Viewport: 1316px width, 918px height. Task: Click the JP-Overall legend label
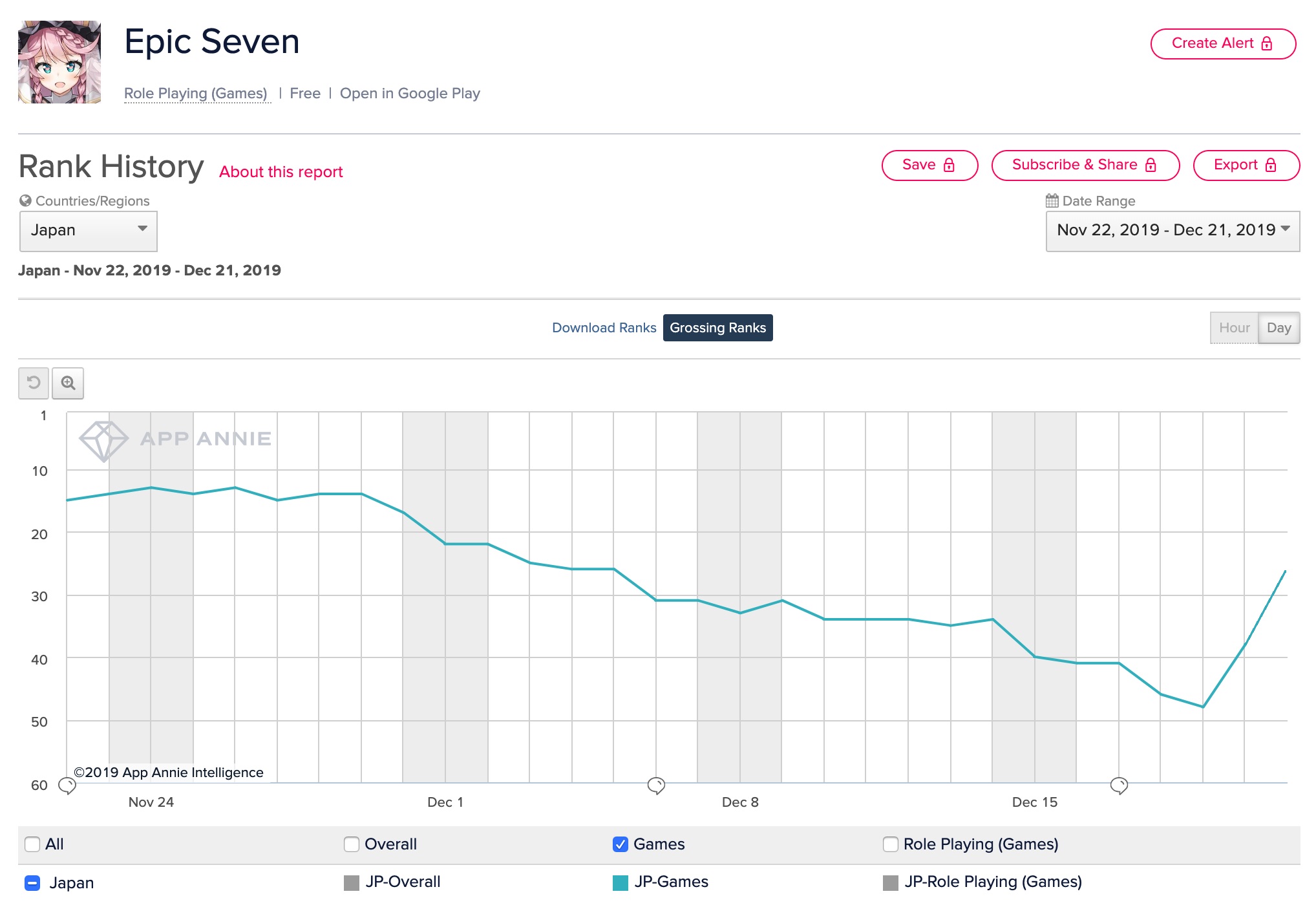403,882
